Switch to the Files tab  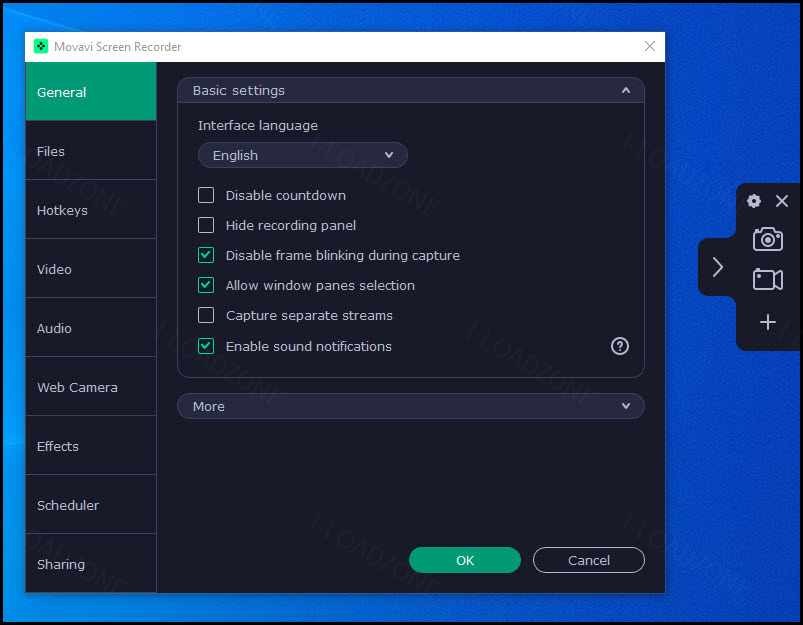pyautogui.click(x=91, y=151)
